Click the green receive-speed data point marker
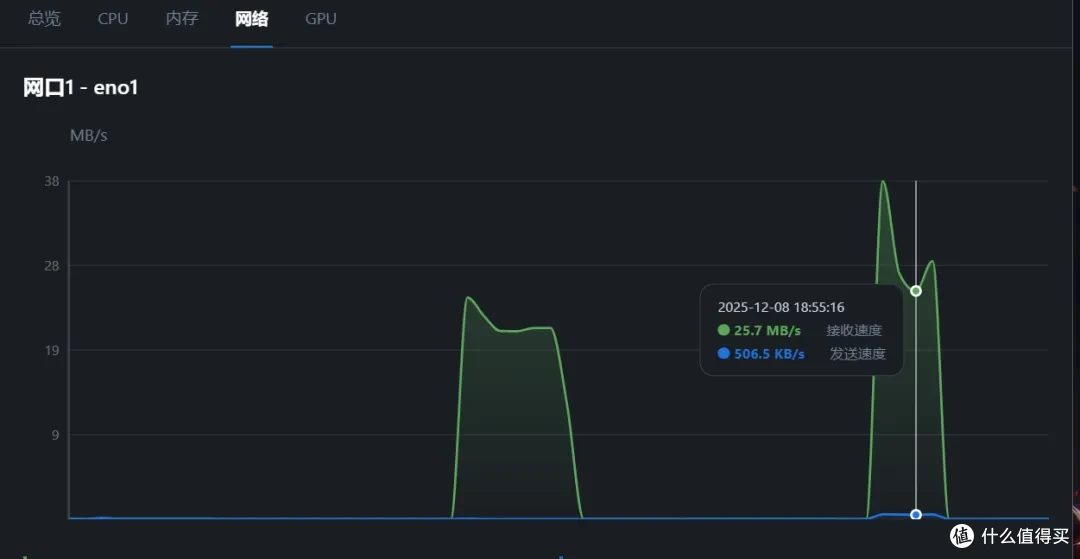 [x=915, y=291]
